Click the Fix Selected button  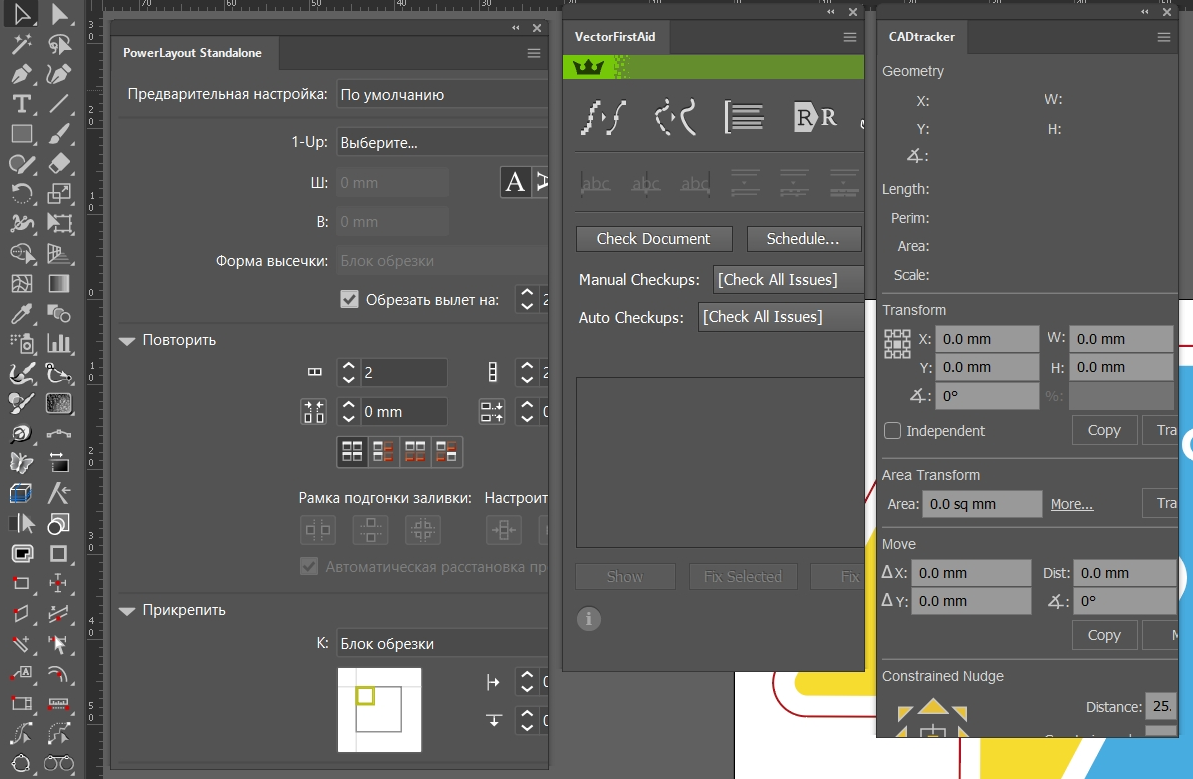click(743, 577)
